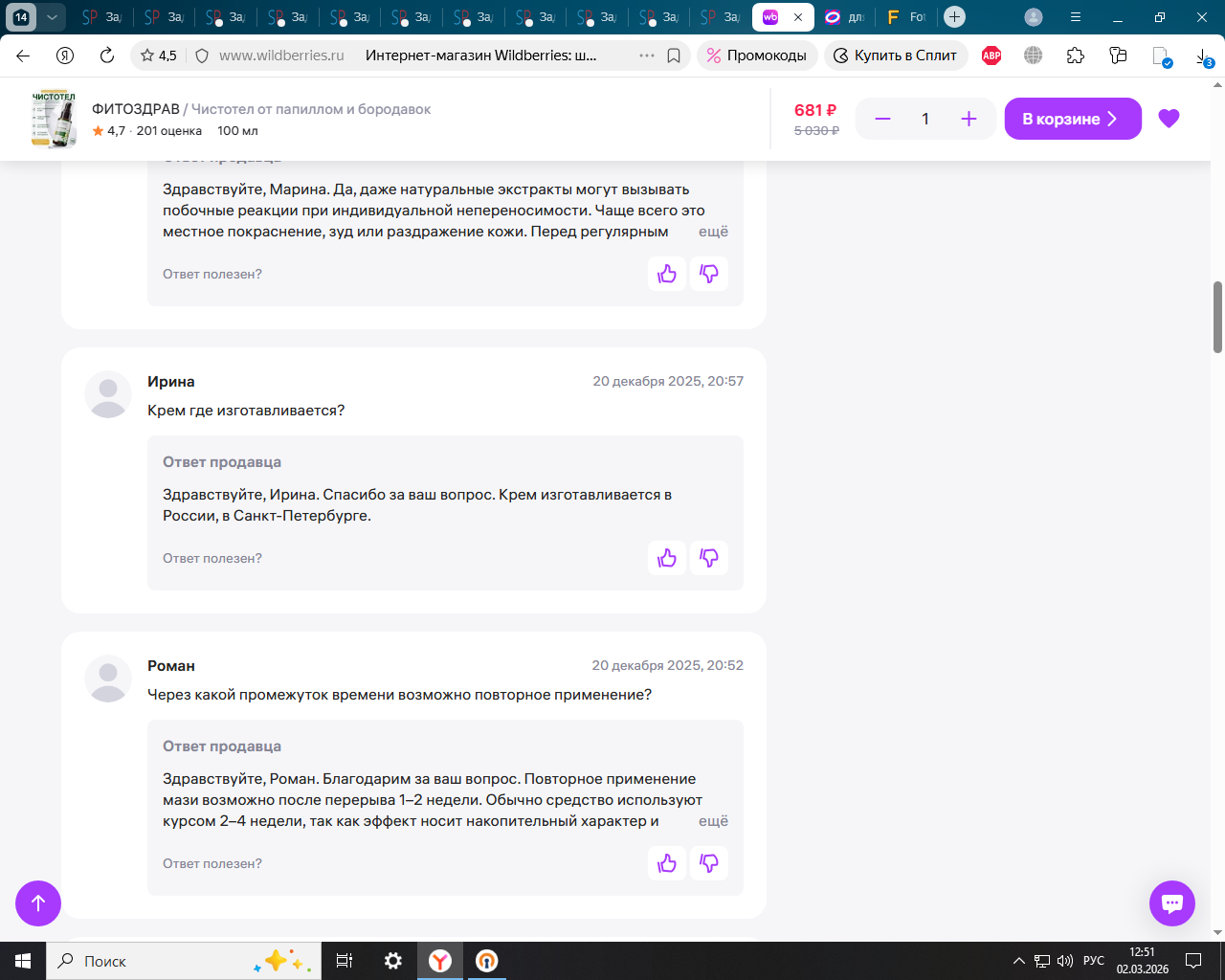This screenshot has width=1225, height=980.
Task: Bookmark this page
Action: point(674,56)
